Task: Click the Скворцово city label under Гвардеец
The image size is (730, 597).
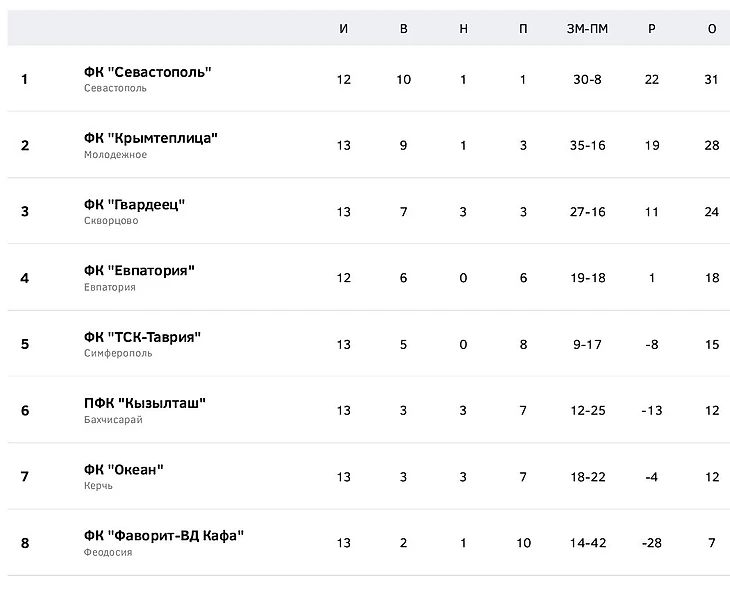Action: tap(113, 221)
